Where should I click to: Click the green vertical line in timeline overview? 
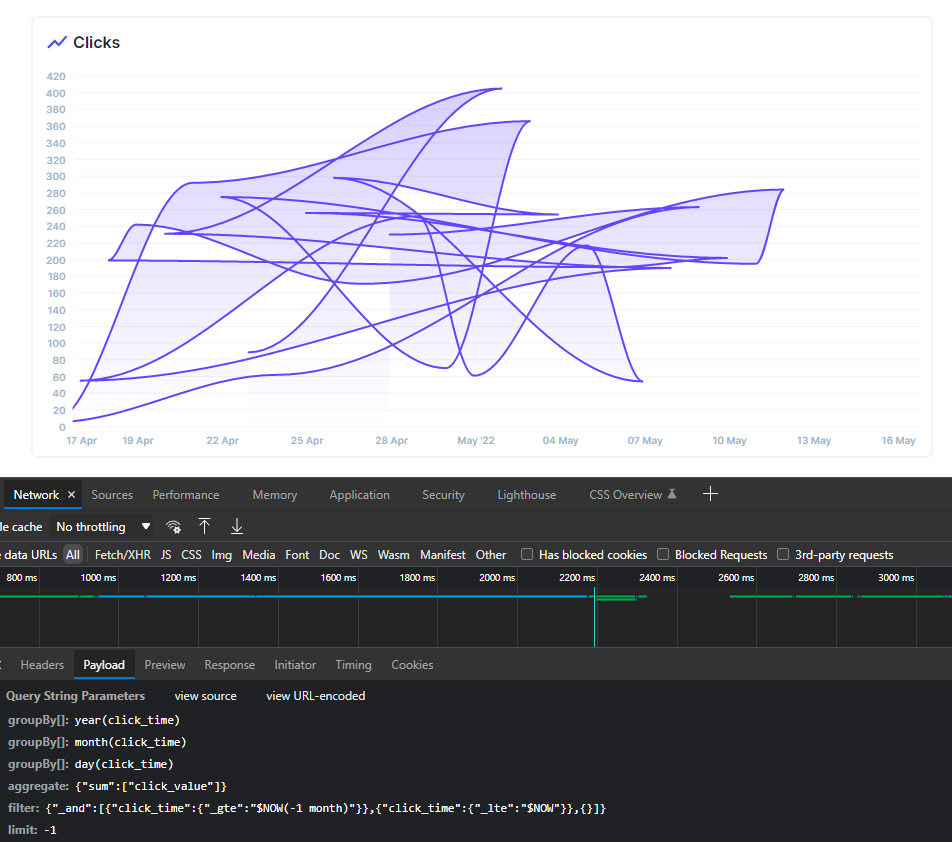594,616
